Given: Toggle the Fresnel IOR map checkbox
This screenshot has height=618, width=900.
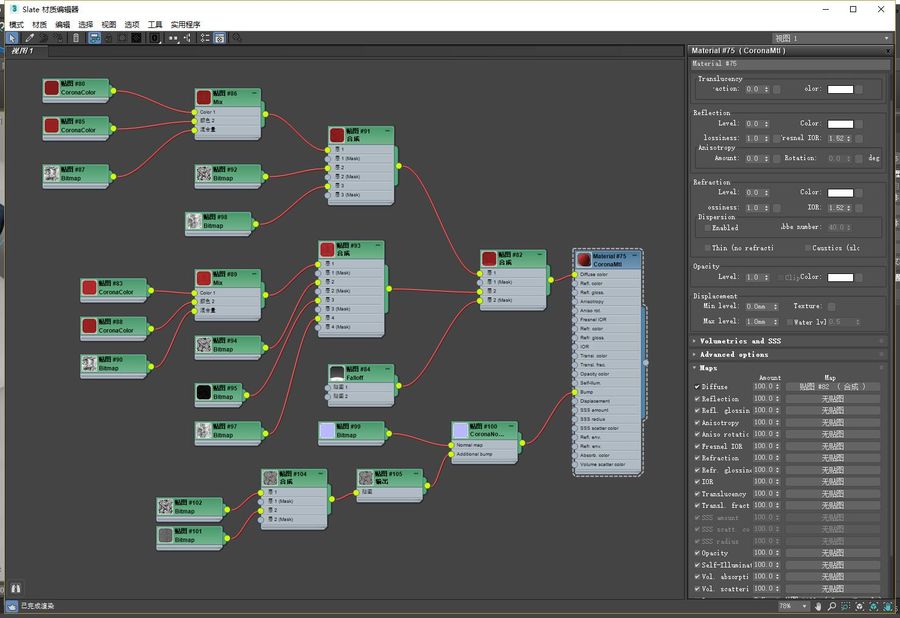Looking at the screenshot, I should coord(697,446).
